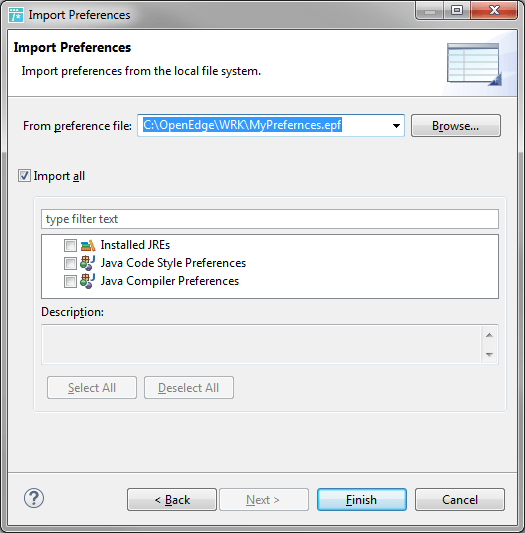Check the Installed JREs checkbox
The image size is (525, 533).
pyautogui.click(x=70, y=245)
